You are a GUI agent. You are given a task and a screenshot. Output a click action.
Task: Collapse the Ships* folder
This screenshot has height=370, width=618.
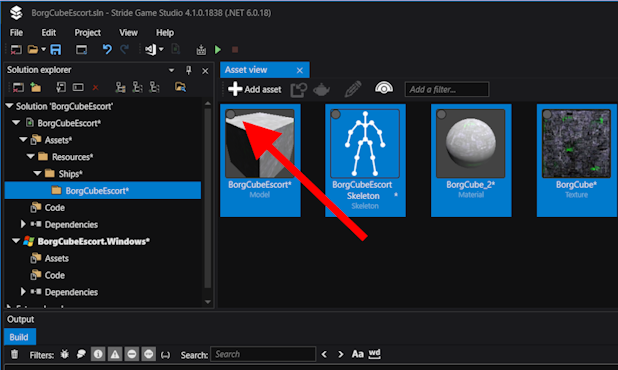(x=37, y=173)
